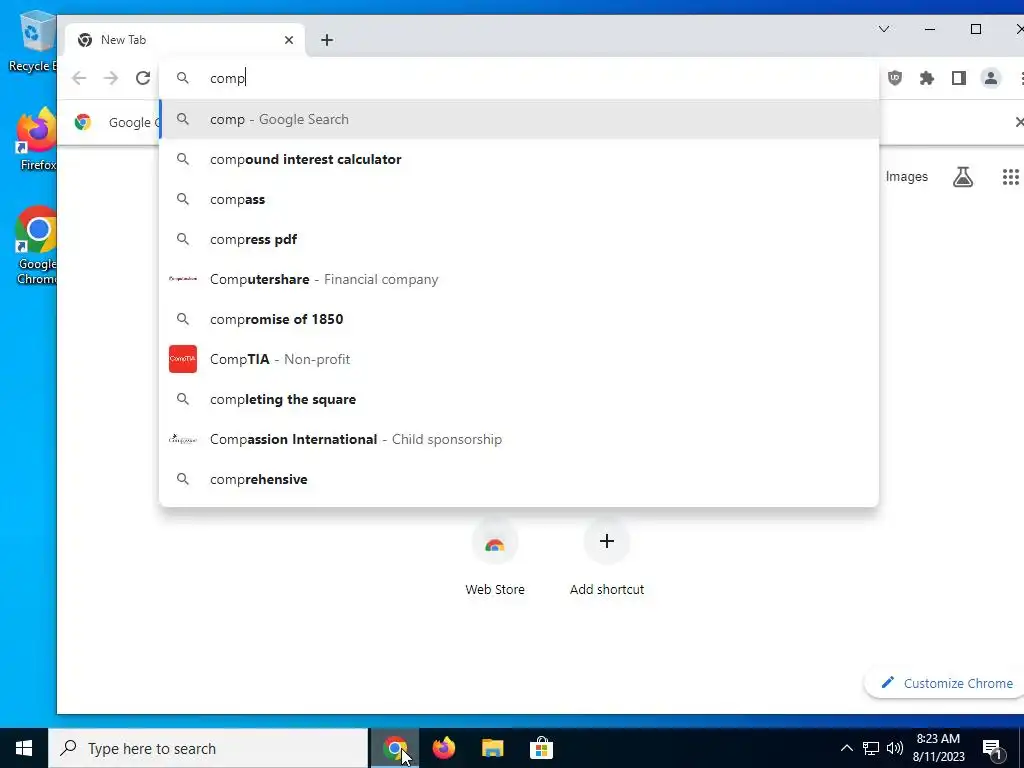Switch to Chrome in the taskbar
This screenshot has height=768, width=1024.
[x=394, y=748]
